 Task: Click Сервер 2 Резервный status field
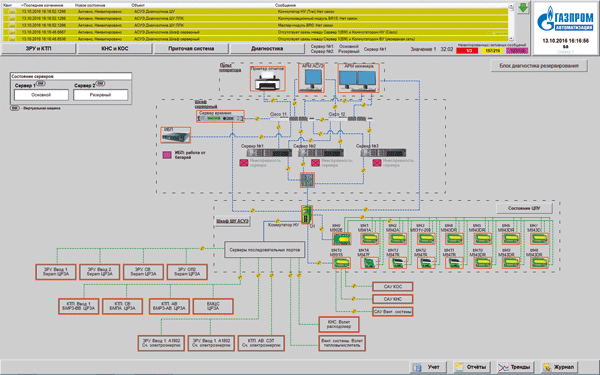click(x=101, y=95)
